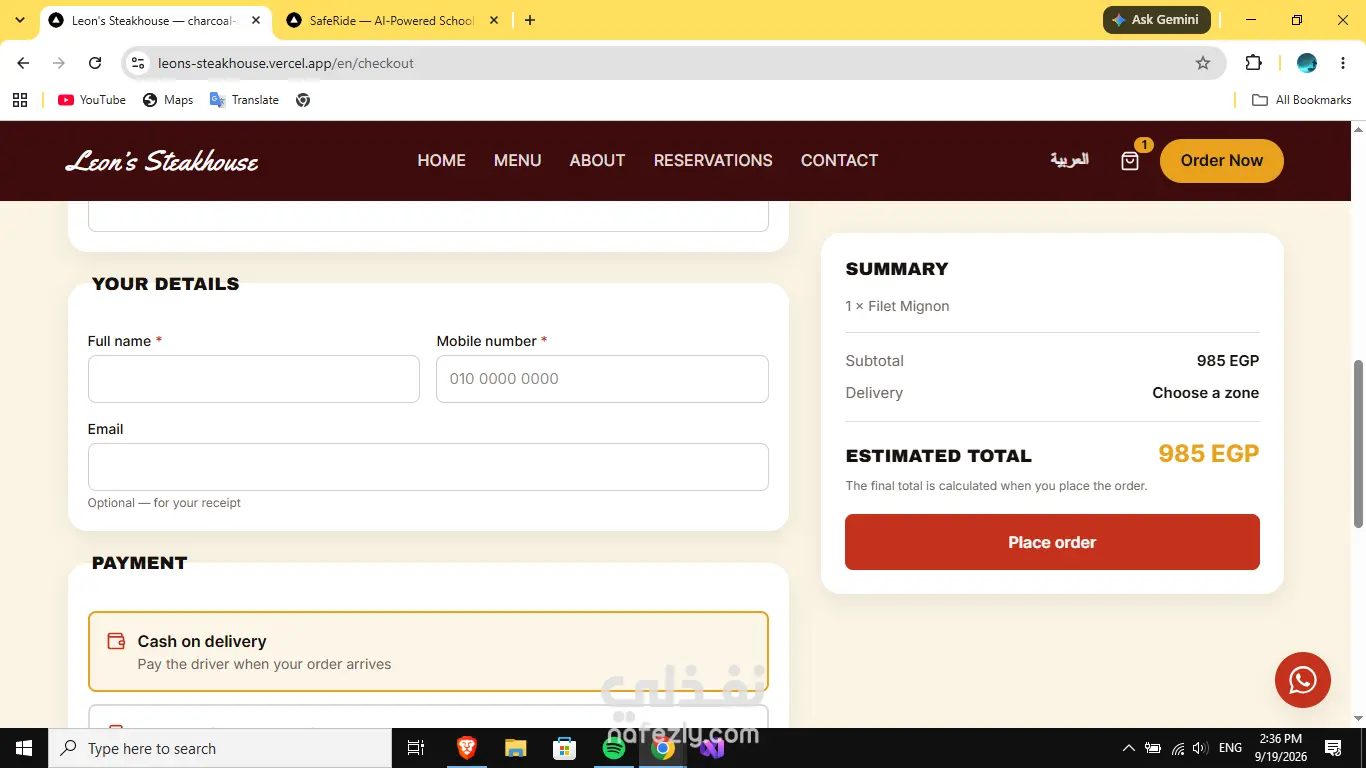Viewport: 1366px width, 768px height.
Task: View site information icon in address bar
Action: pyautogui.click(x=138, y=63)
